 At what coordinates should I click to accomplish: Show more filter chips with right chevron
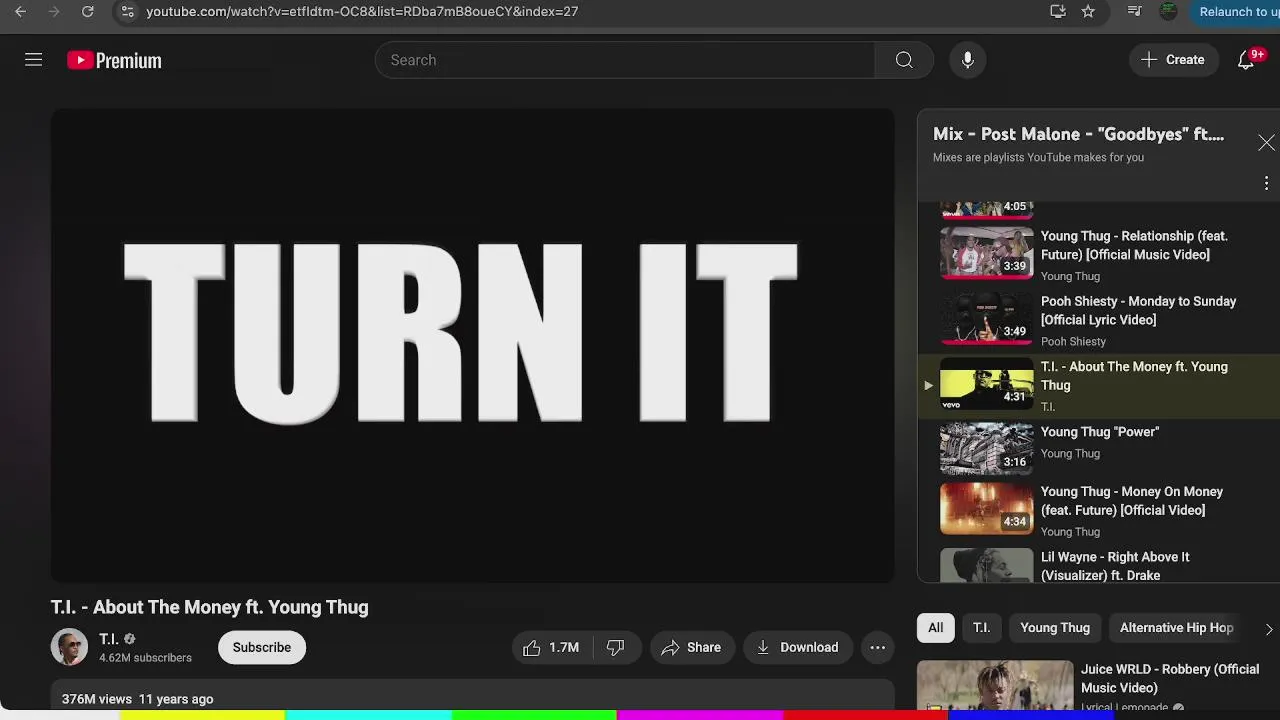click(x=1269, y=629)
